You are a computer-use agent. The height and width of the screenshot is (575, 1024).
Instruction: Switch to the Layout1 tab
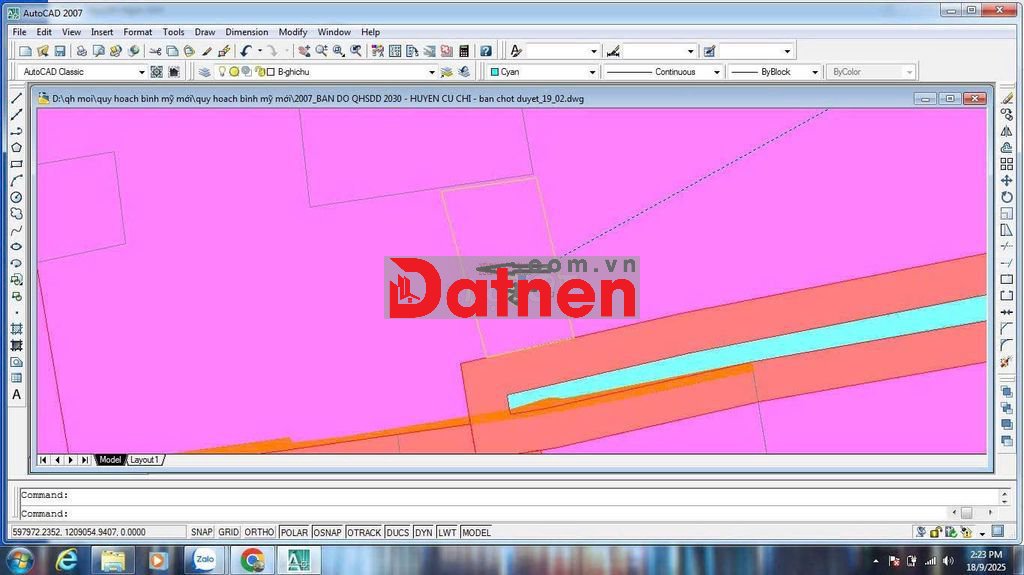tap(144, 460)
